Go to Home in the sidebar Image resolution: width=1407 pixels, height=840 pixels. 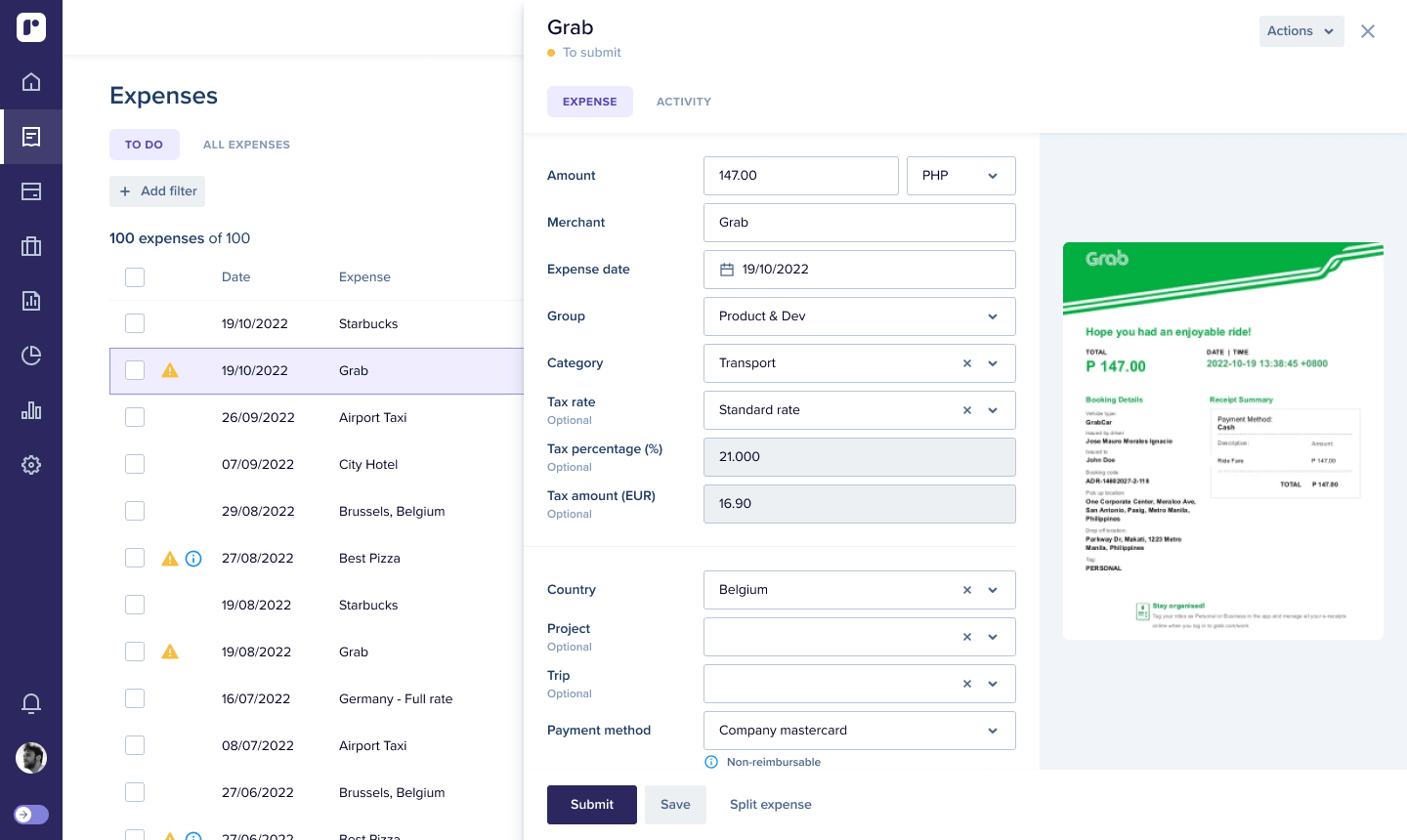[31, 82]
